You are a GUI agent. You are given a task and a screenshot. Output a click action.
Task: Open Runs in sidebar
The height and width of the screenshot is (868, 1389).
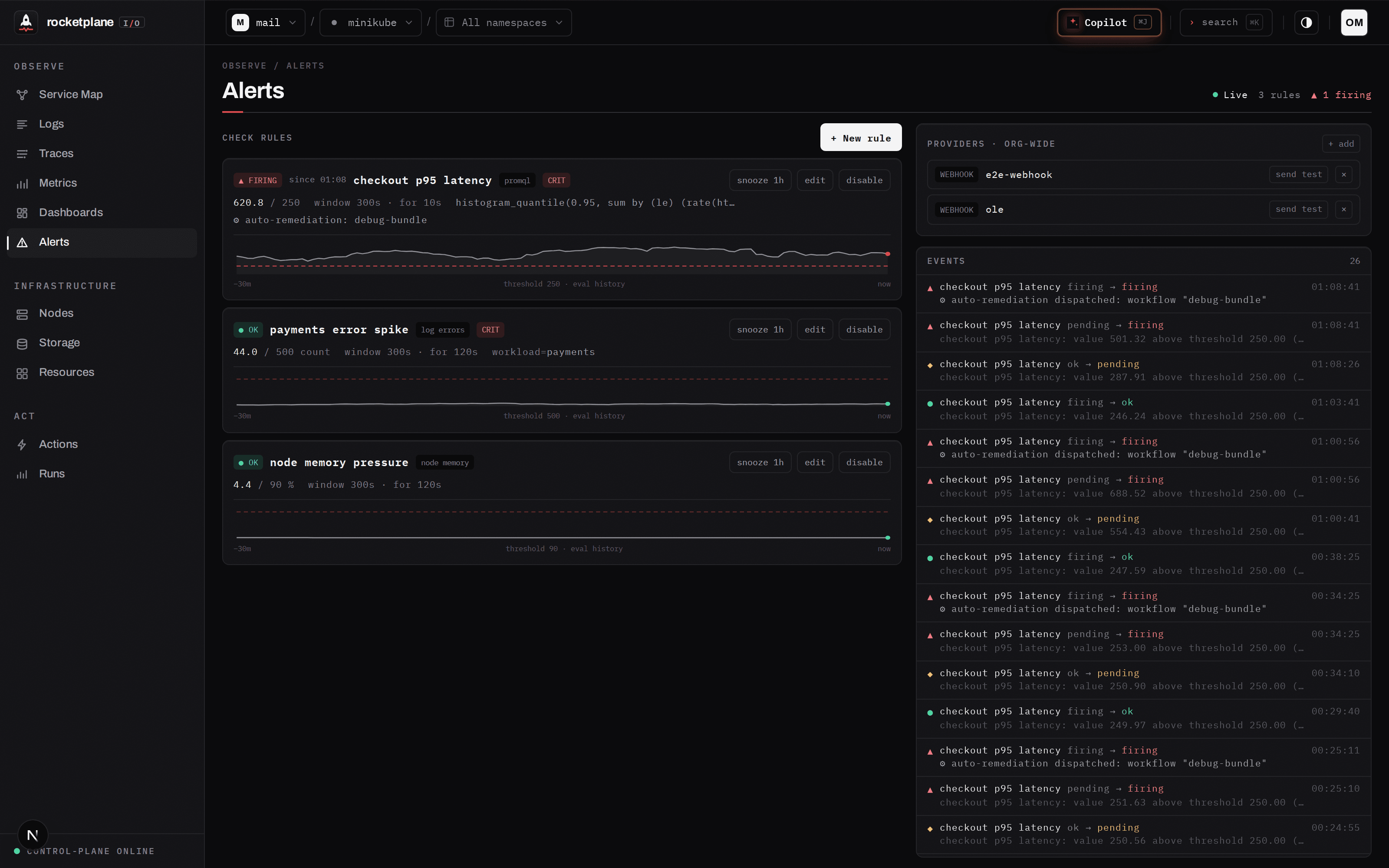pyautogui.click(x=102, y=473)
